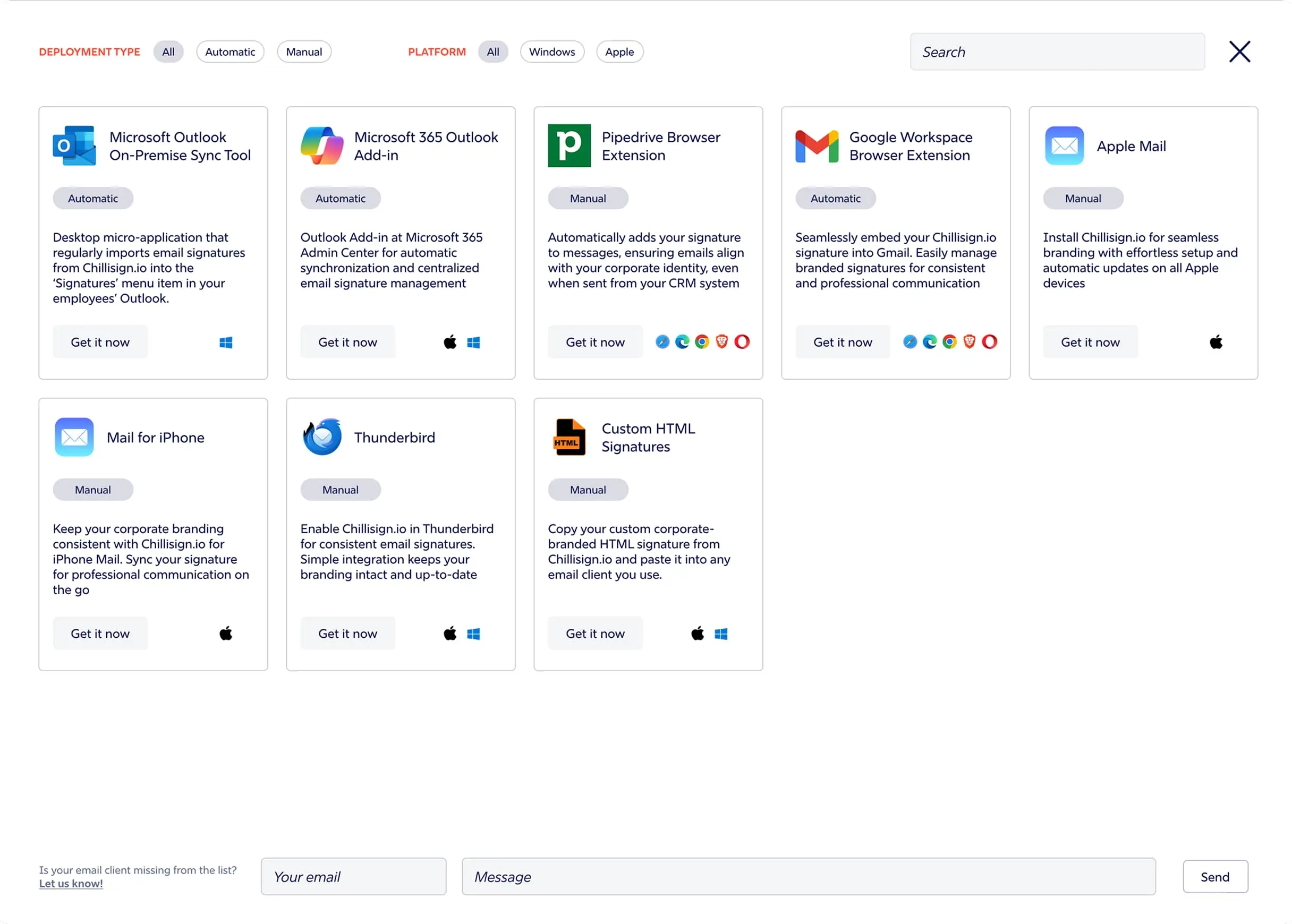Select All under Platform filter
Screen dimensions: 1292x924
click(x=493, y=52)
